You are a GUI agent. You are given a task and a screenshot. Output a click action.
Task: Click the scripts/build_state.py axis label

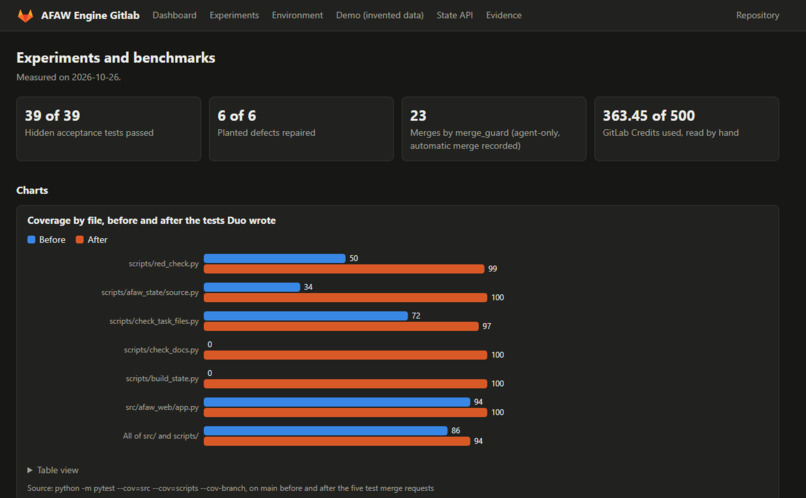(x=162, y=379)
